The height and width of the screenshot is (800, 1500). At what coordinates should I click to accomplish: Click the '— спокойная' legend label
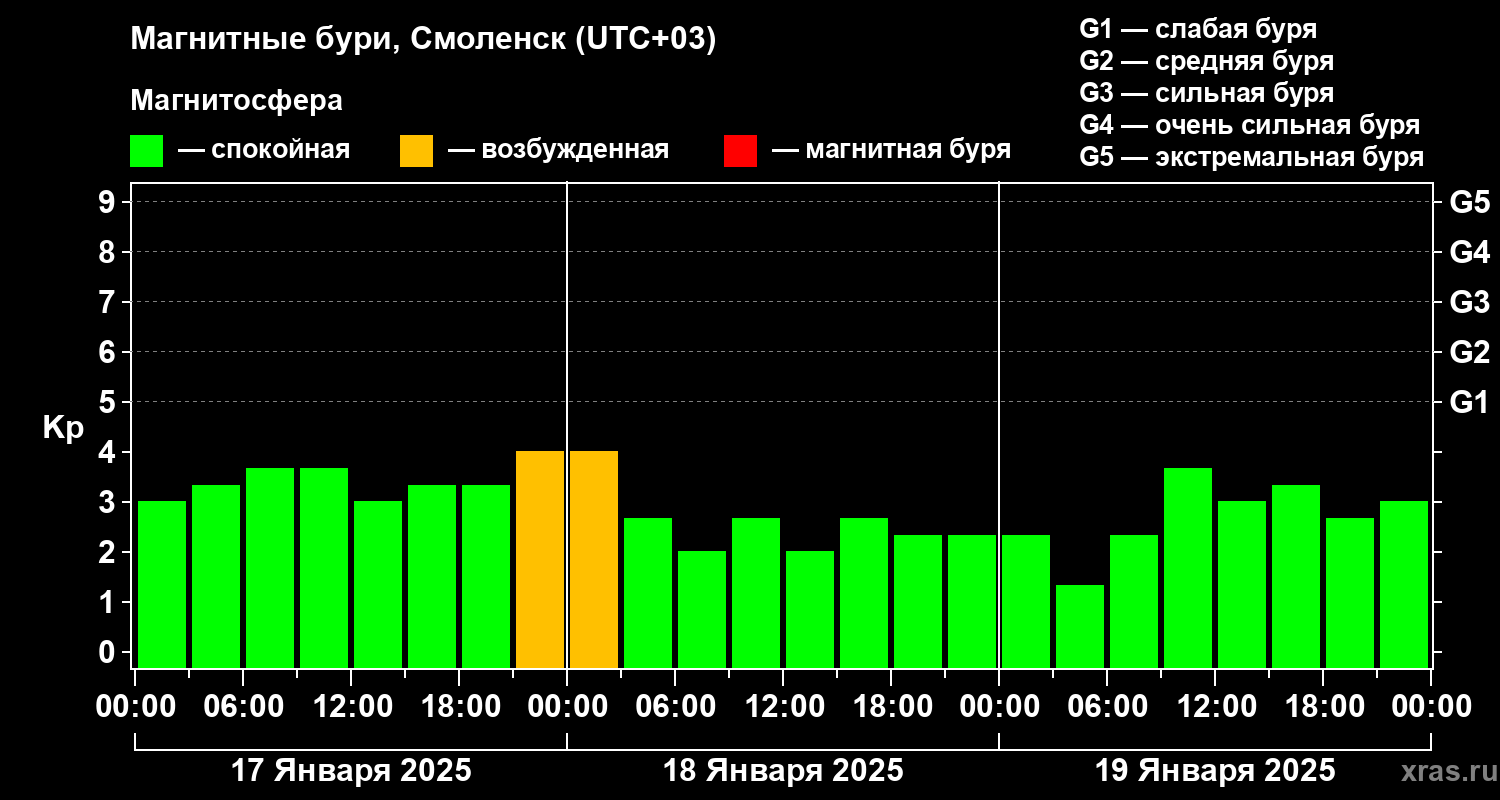(264, 150)
